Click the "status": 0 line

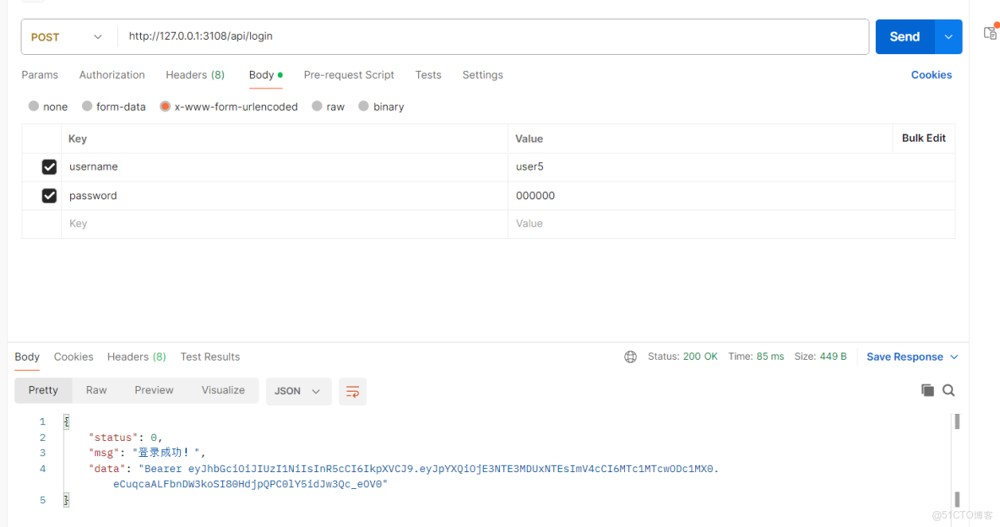coord(126,437)
